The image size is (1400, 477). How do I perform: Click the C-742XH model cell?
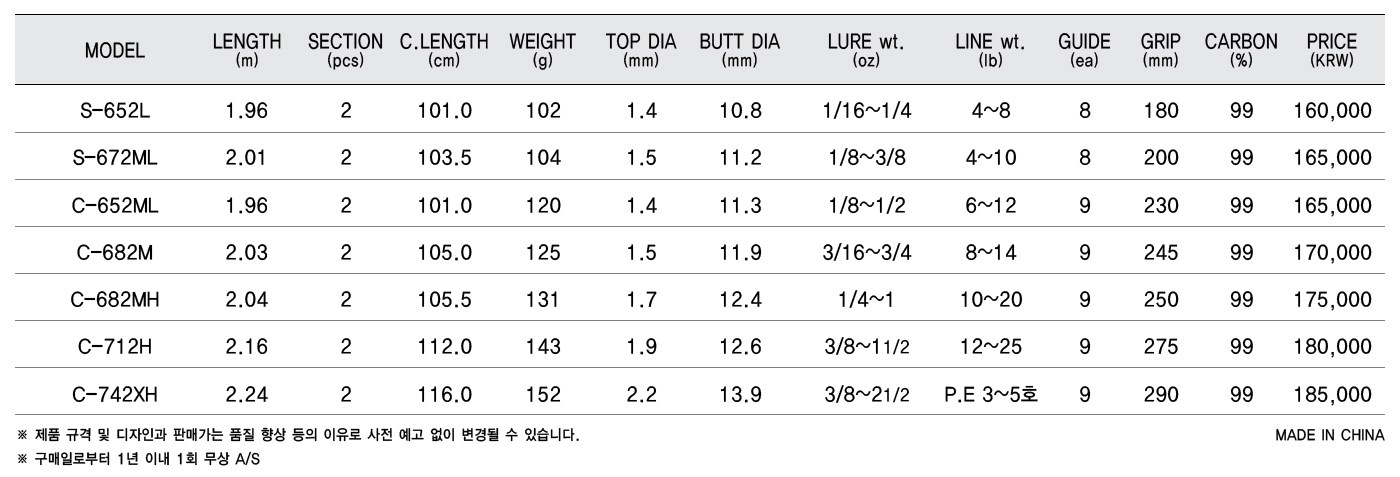(x=115, y=394)
